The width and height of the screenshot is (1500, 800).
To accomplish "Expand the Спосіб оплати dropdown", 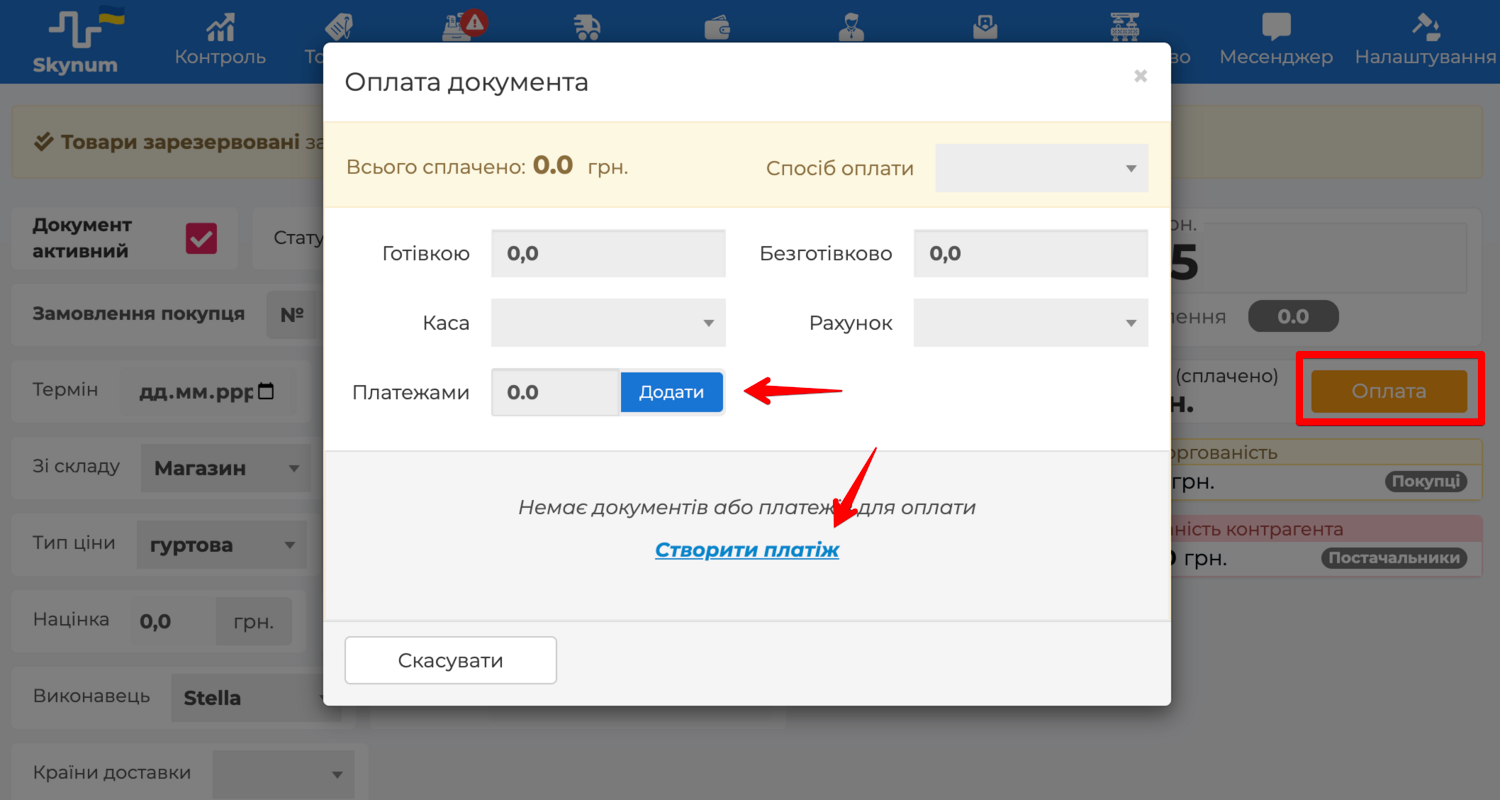I will tap(1041, 168).
